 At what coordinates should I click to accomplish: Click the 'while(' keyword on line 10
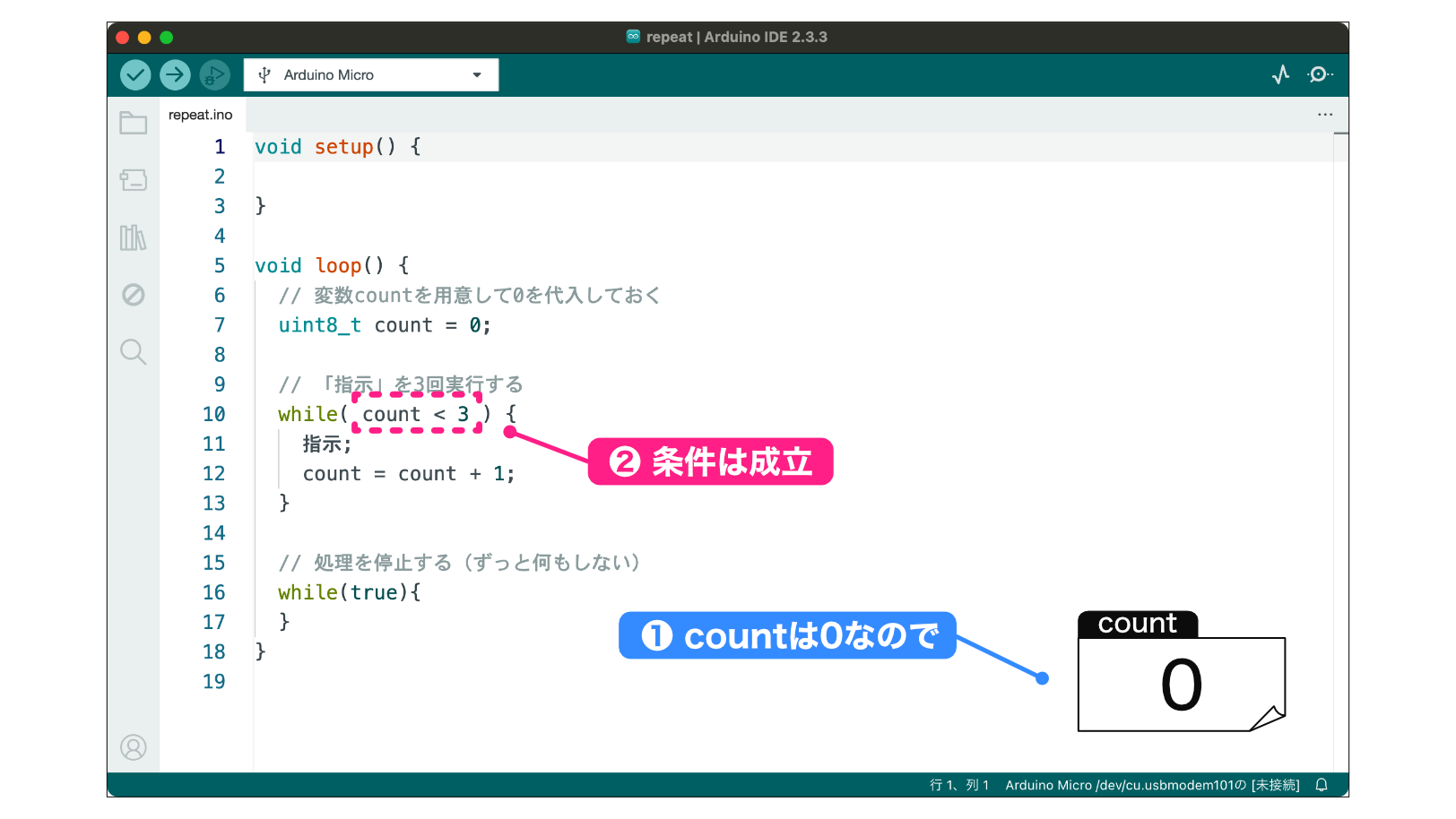(x=313, y=414)
